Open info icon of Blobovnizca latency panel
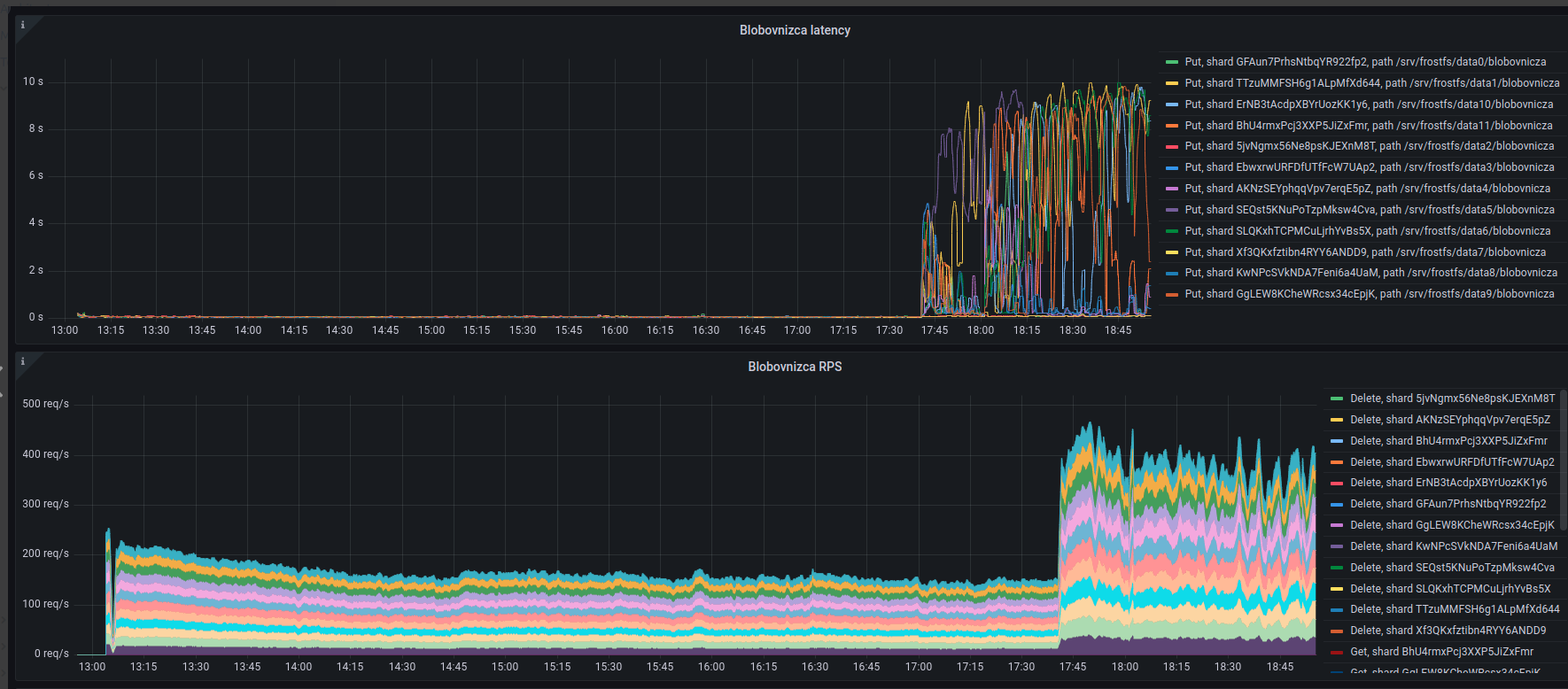This screenshot has height=689, width=1568. tap(23, 25)
